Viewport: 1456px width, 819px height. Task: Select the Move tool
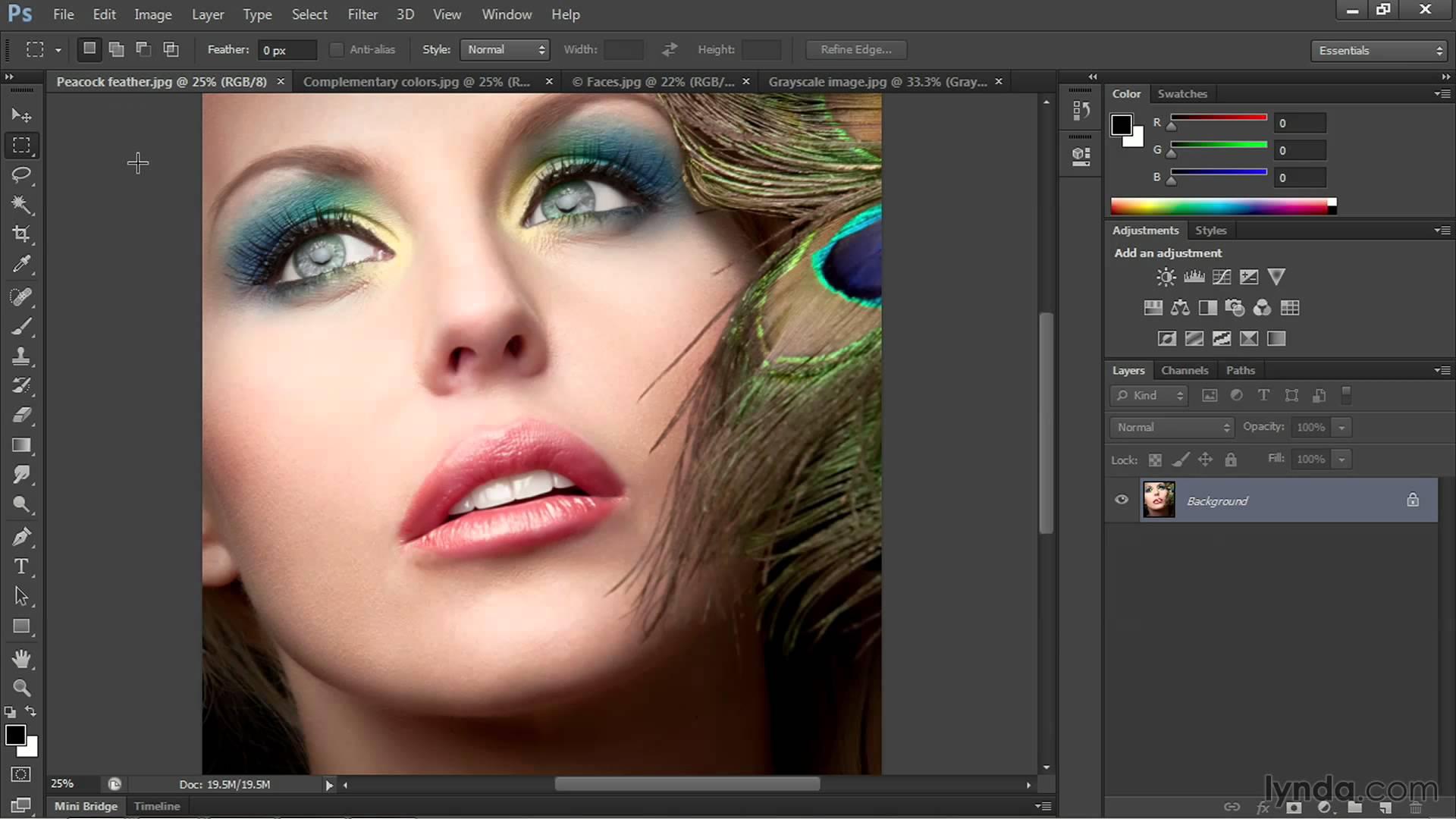[21, 115]
